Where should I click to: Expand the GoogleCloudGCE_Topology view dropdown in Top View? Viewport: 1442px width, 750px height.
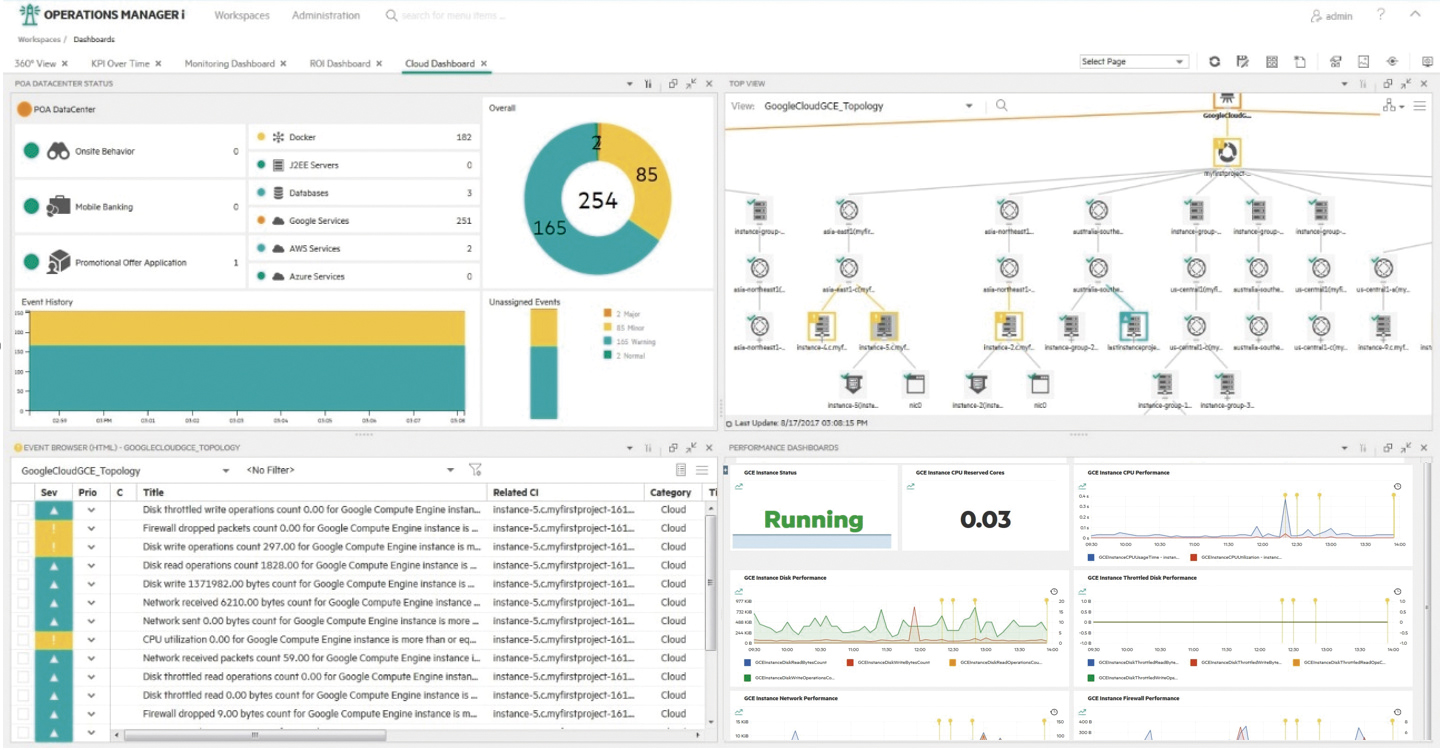pyautogui.click(x=968, y=106)
